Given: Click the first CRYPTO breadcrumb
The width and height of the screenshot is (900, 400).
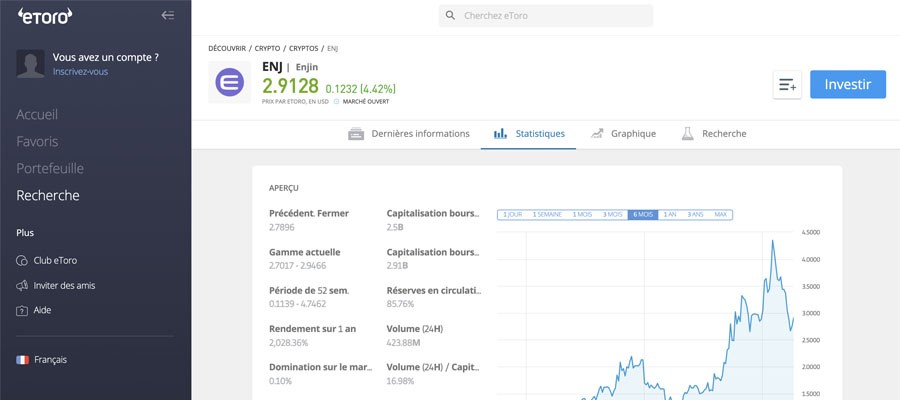Looking at the screenshot, I should (267, 48).
